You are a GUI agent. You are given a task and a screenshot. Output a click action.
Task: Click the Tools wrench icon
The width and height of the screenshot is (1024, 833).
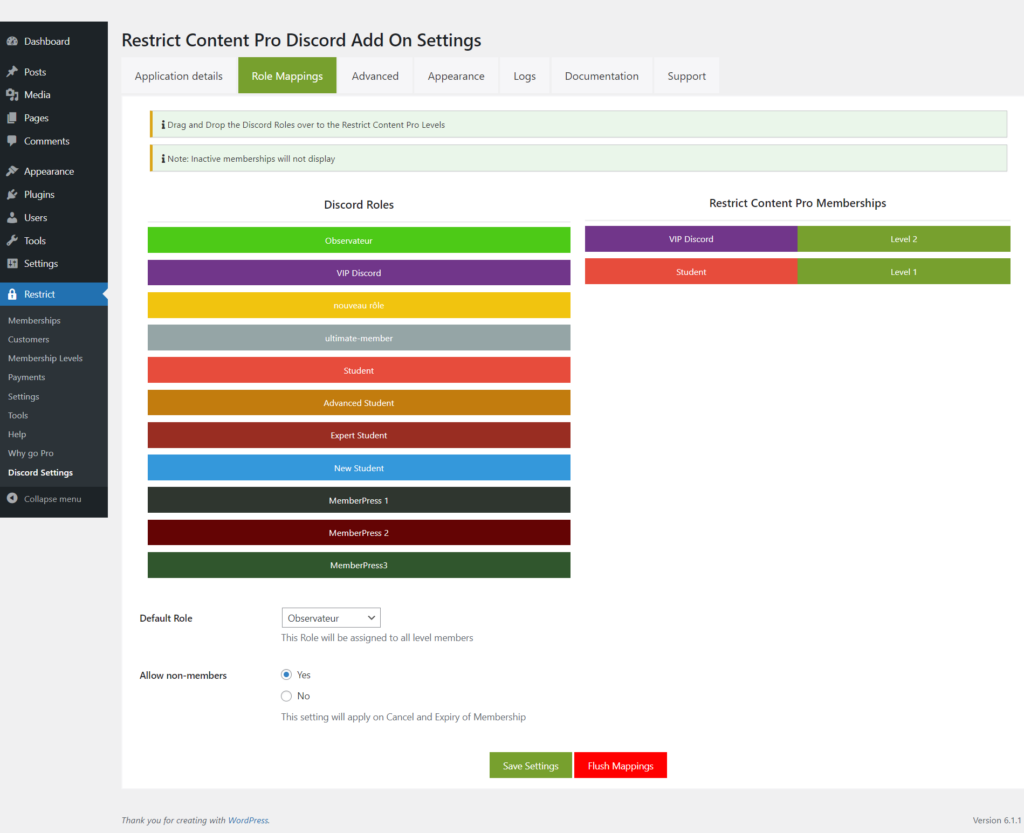pyautogui.click(x=12, y=240)
